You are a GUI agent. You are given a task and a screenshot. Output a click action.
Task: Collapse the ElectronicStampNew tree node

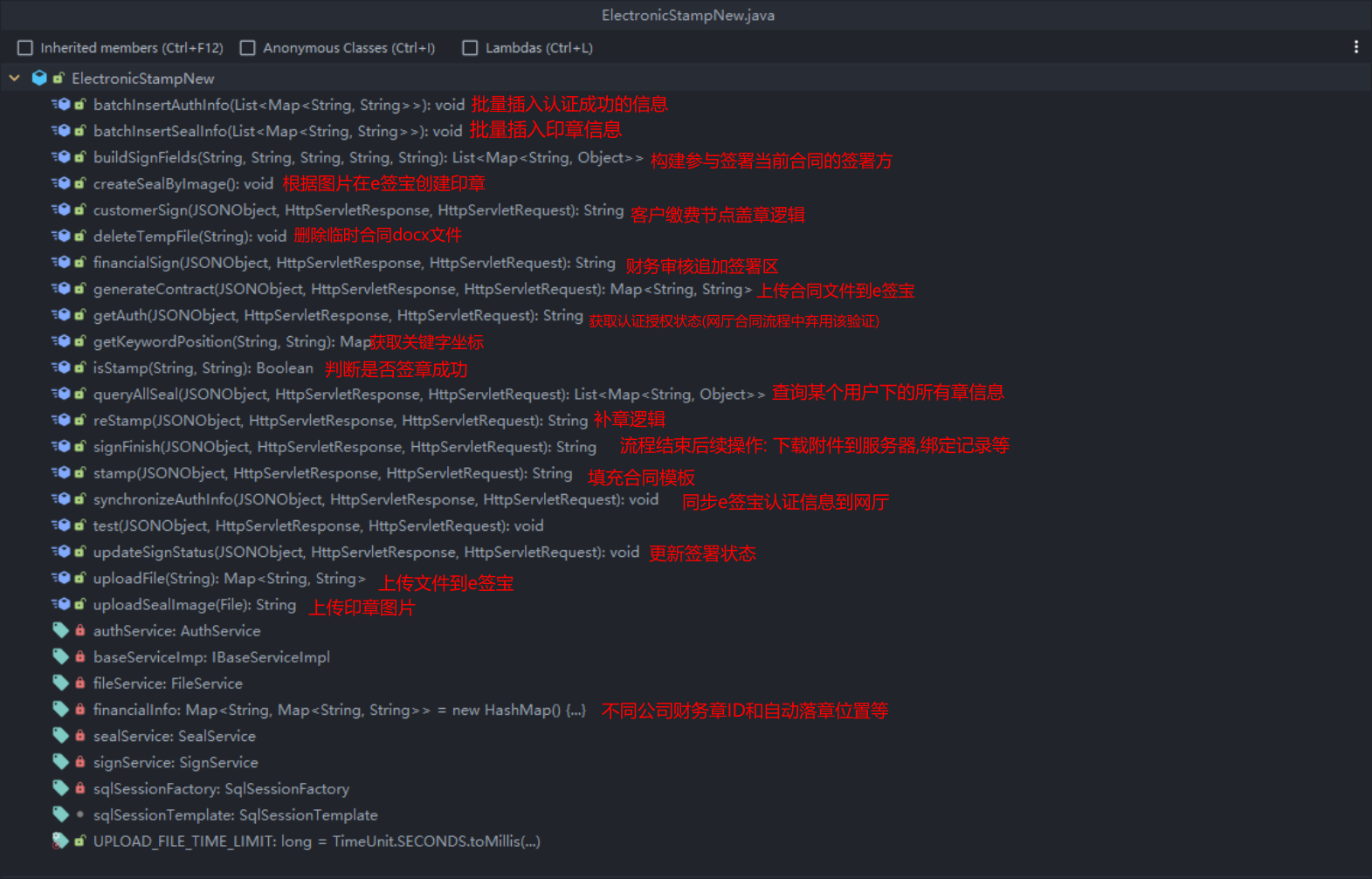15,78
